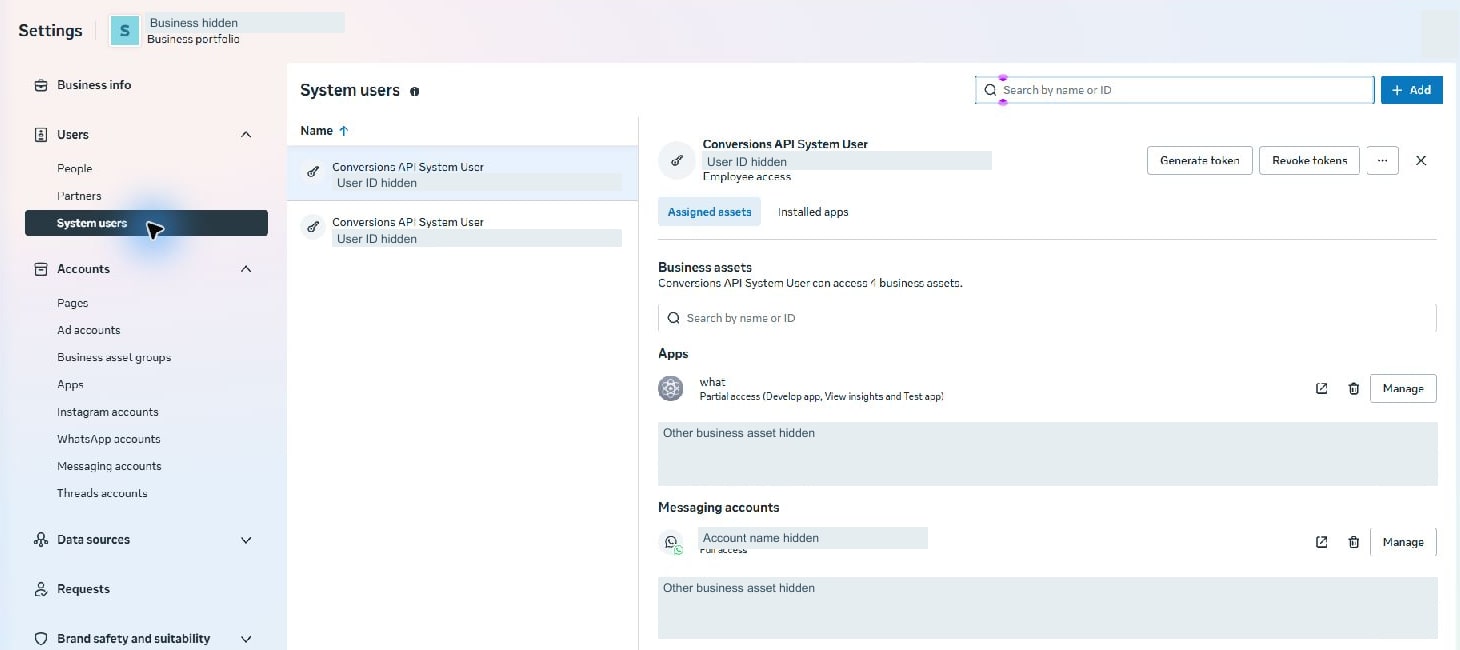Open the People page
The width and height of the screenshot is (1460, 650).
[x=74, y=169]
